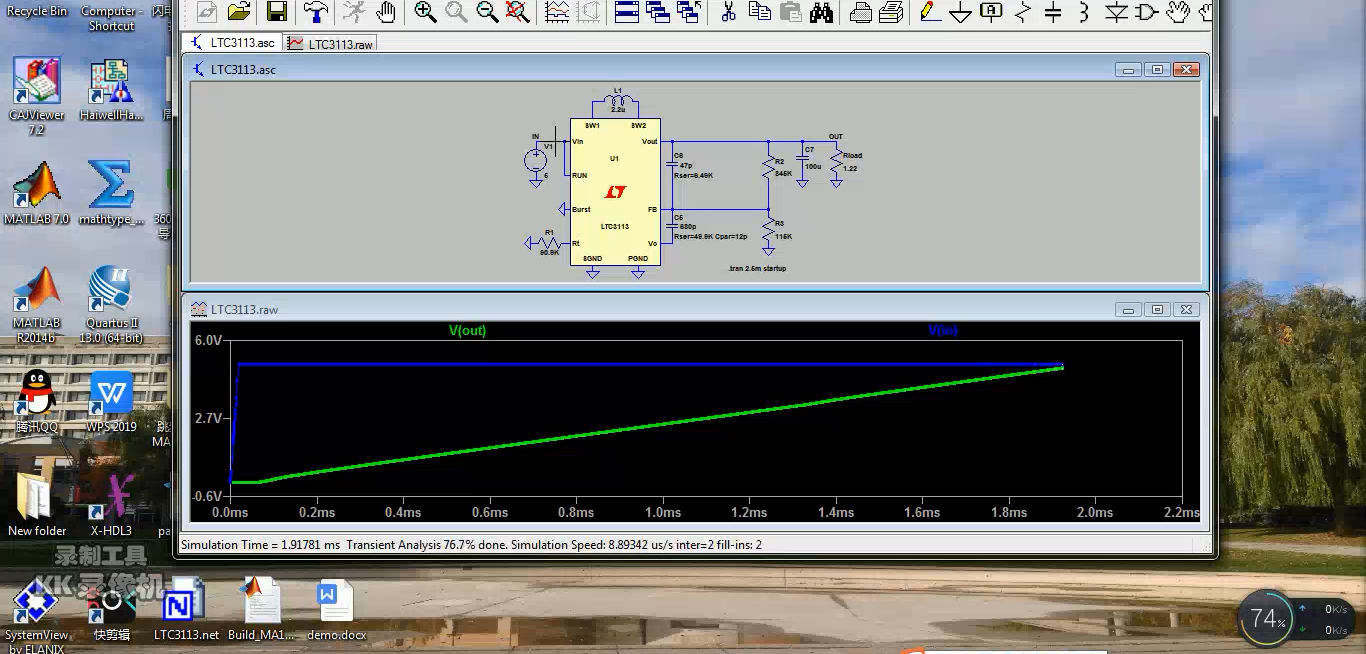The width and height of the screenshot is (1366, 654).
Task: Tile windows horizontally icon
Action: click(627, 12)
